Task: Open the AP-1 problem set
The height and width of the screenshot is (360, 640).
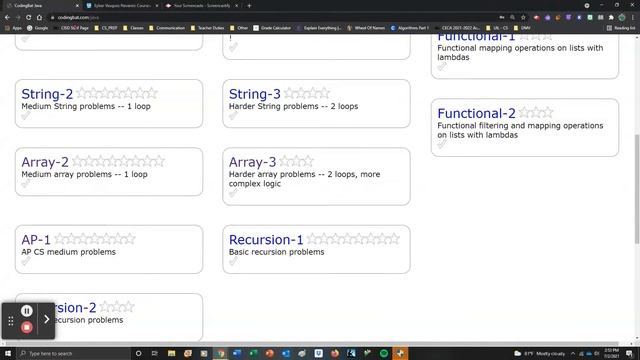Action: 36,240
